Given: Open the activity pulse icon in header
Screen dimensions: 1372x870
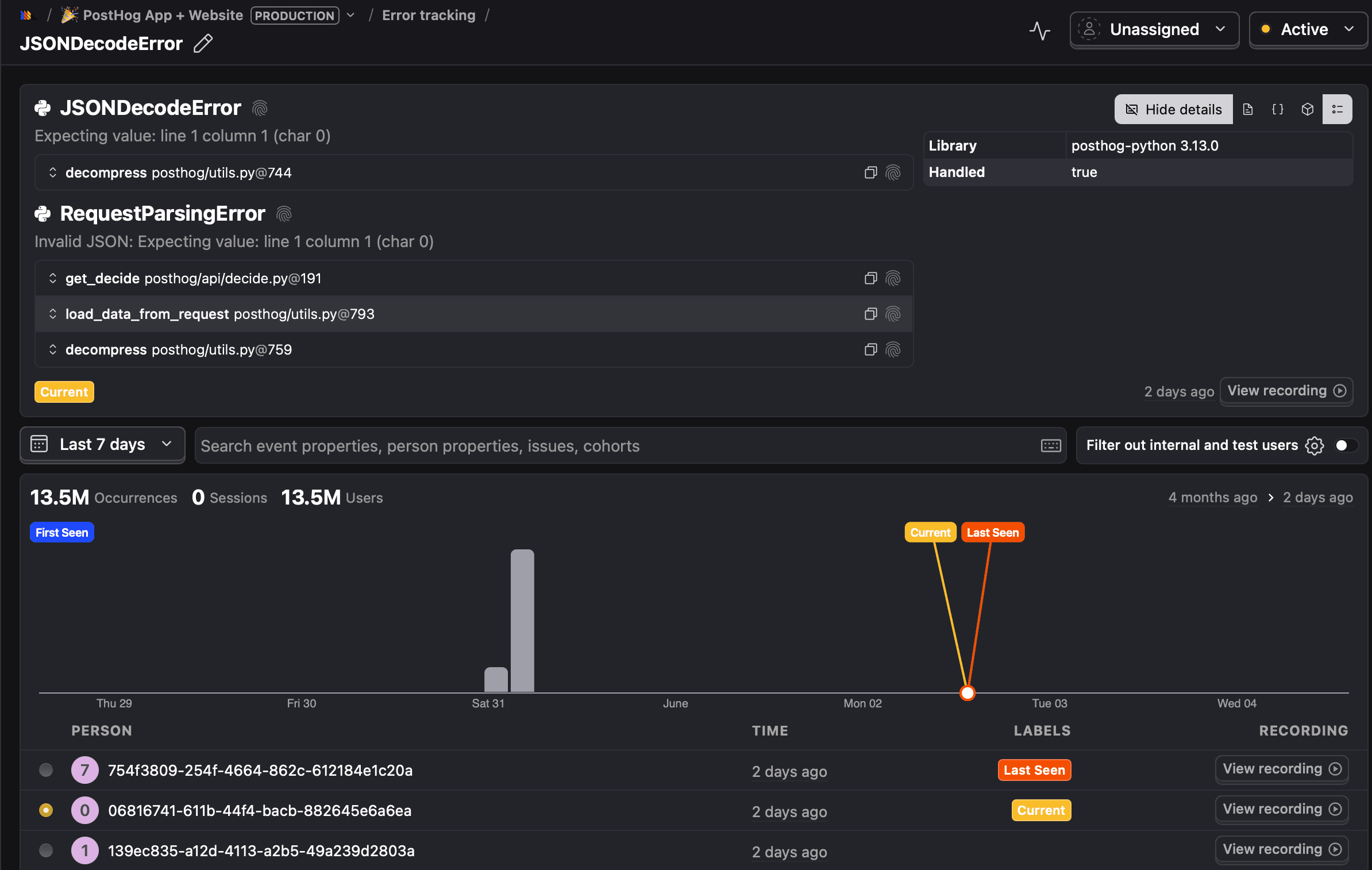Looking at the screenshot, I should (1039, 30).
